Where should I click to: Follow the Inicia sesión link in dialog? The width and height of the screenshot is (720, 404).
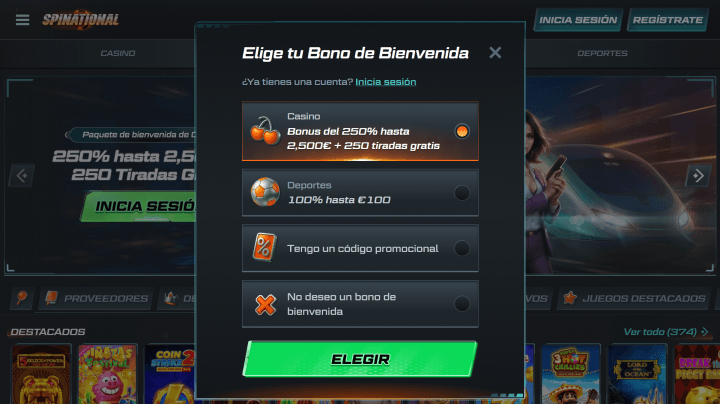[x=386, y=82]
